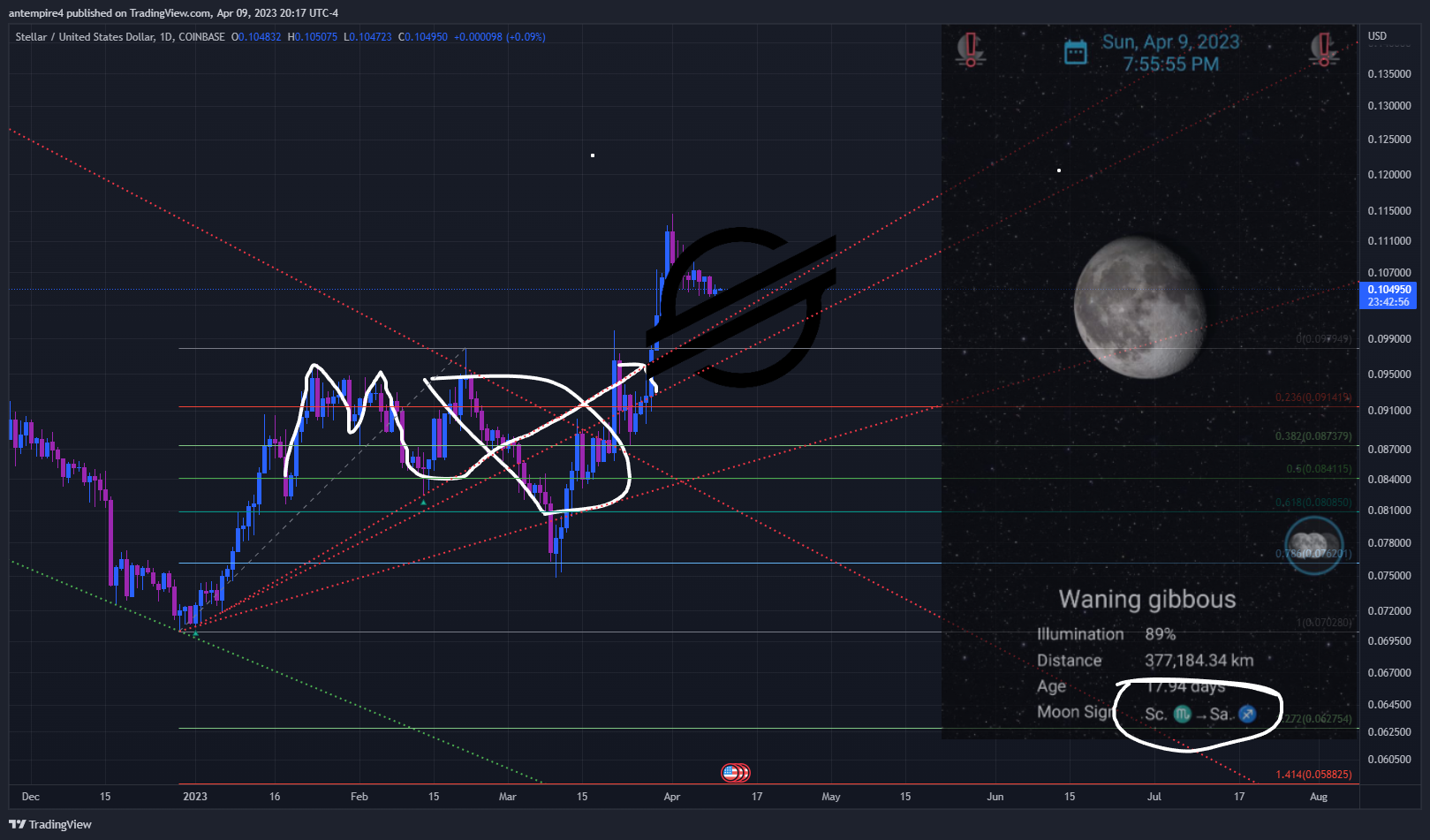Click the 'Feb' label on time axis
Viewport: 1430px width, 840px height.
pos(359,797)
